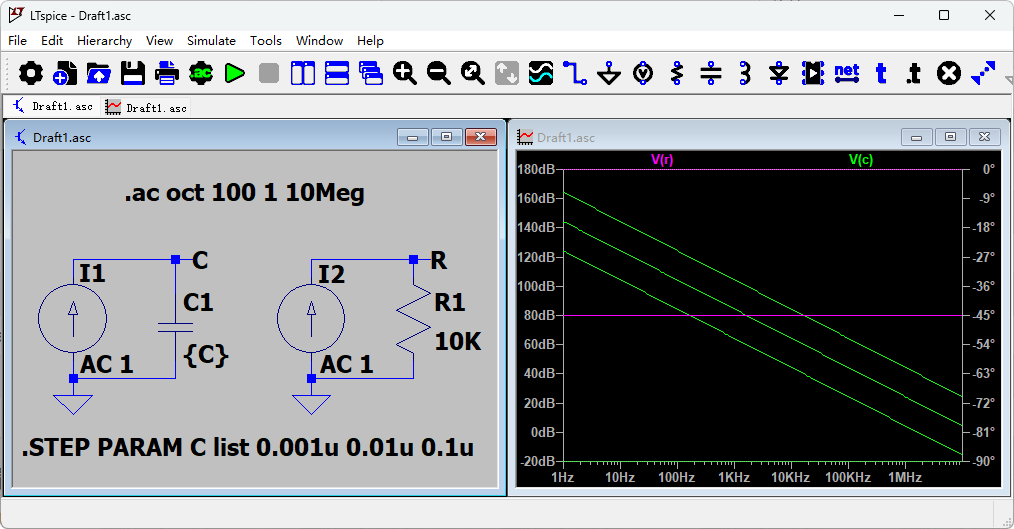Switch to the waveform Draft1.asc tab
Screen dimensions: 1014x529
tap(147, 107)
